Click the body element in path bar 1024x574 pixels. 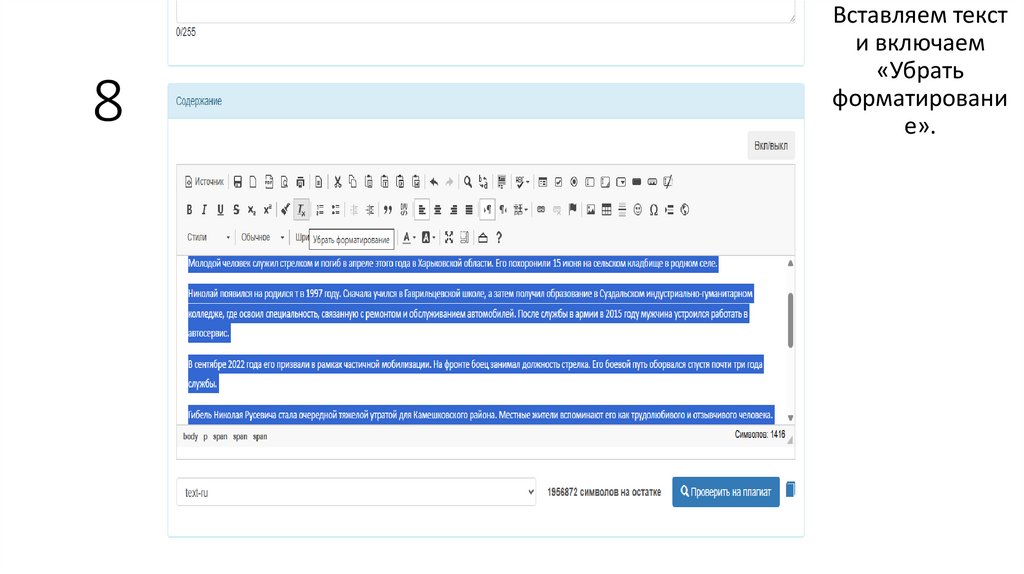point(190,436)
